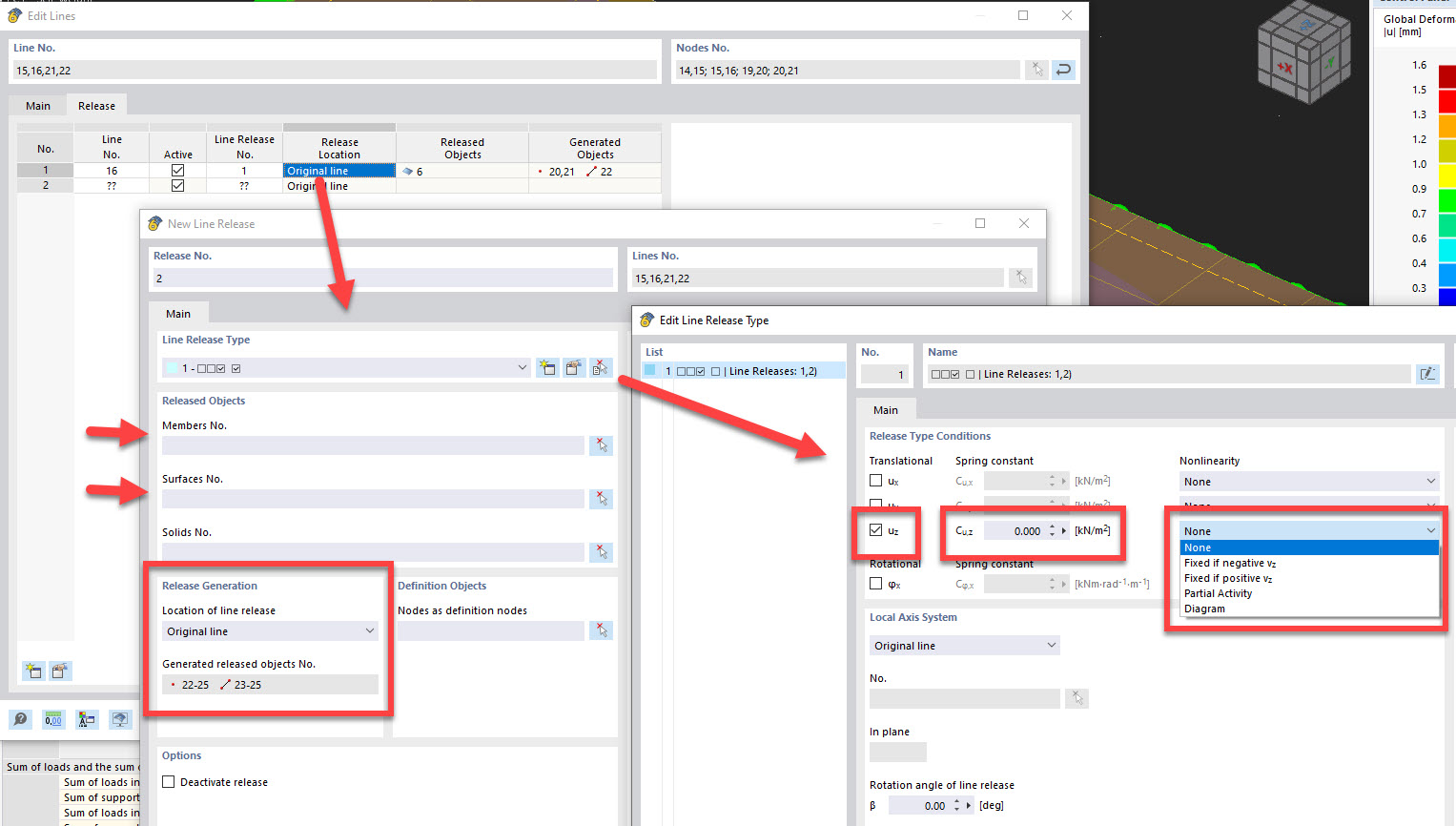Viewport: 1456px width, 826px height.
Task: Select line release type '1' in the List
Action: tap(742, 370)
